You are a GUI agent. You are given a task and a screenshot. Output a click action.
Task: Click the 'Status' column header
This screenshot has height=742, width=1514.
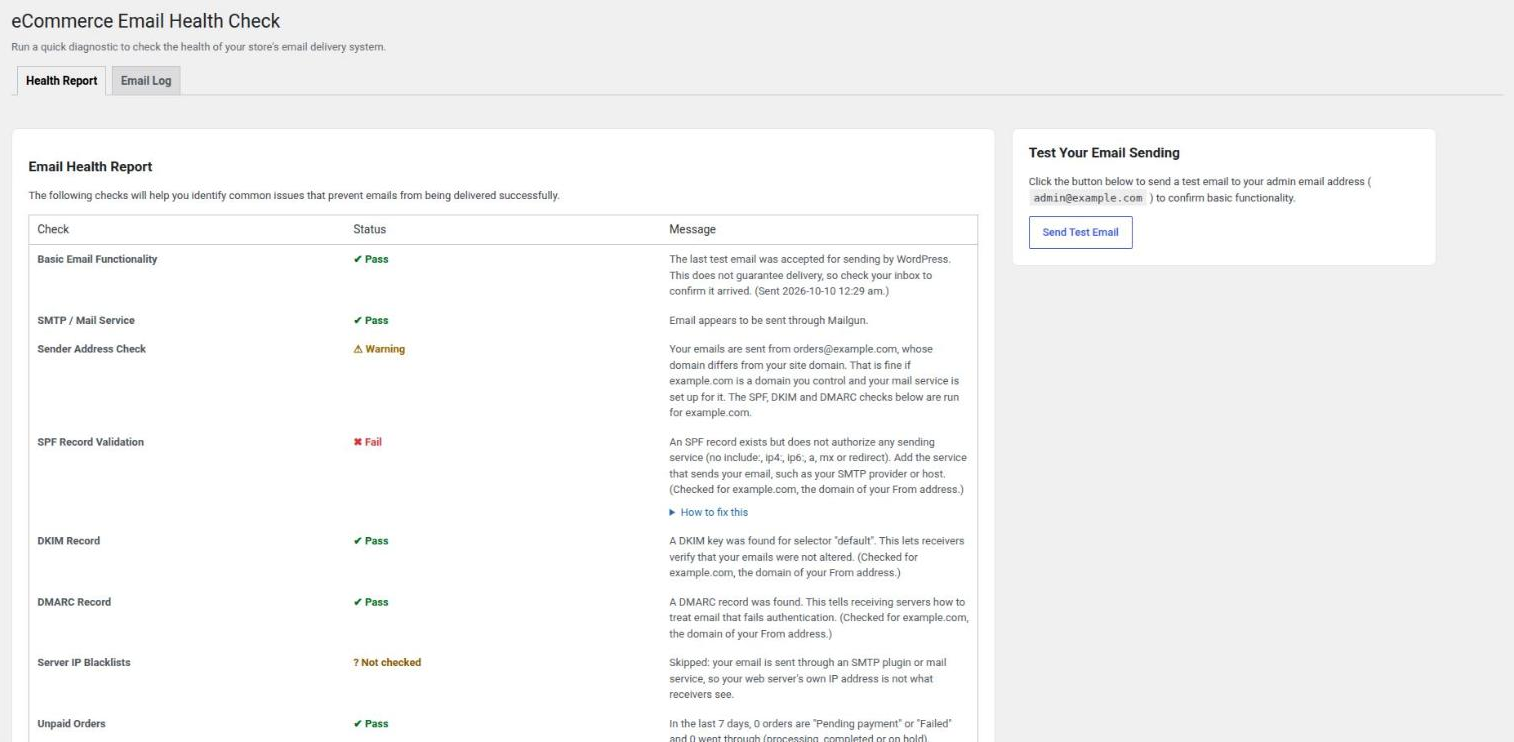click(369, 230)
